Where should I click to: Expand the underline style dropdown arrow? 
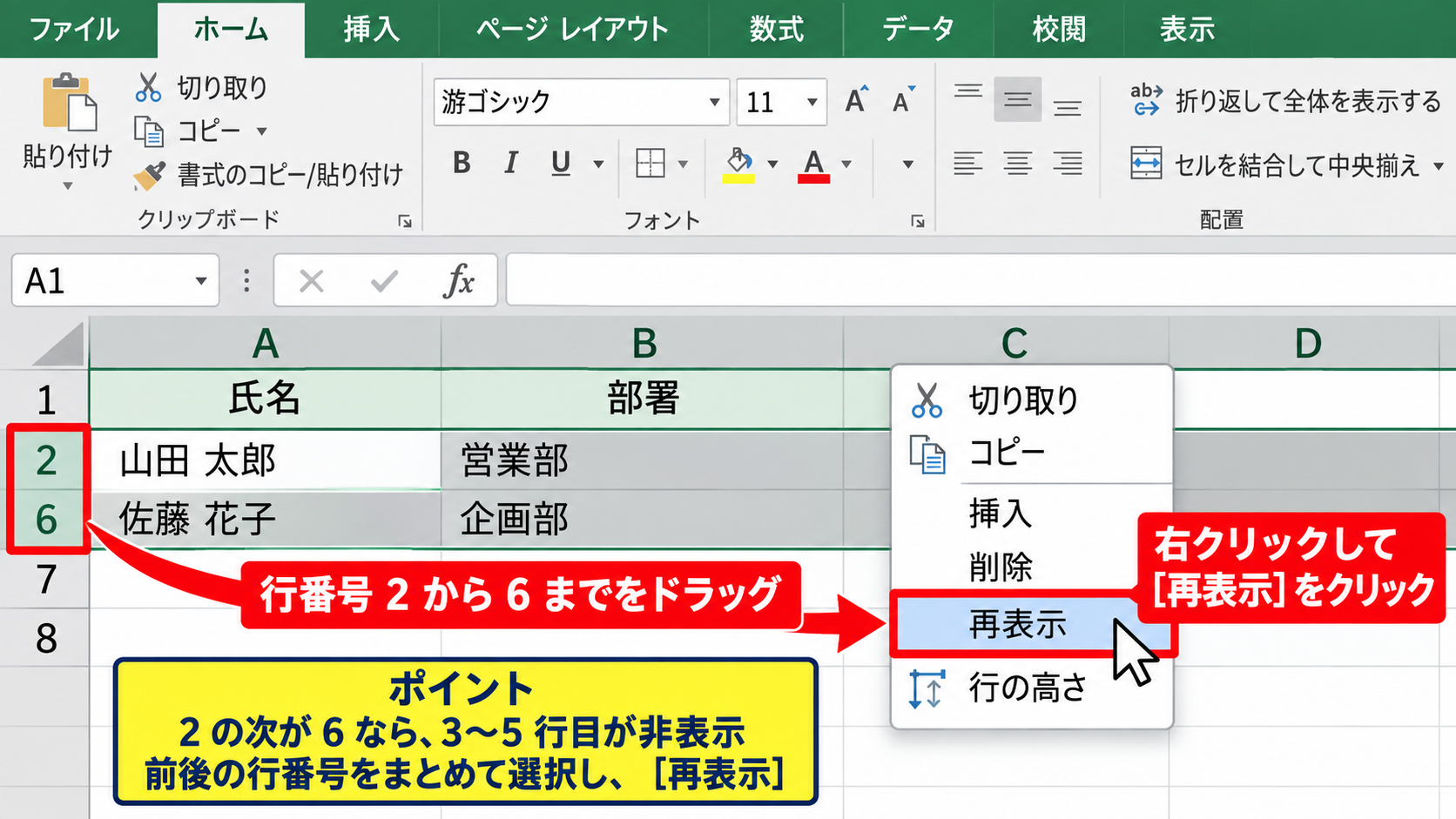[598, 164]
